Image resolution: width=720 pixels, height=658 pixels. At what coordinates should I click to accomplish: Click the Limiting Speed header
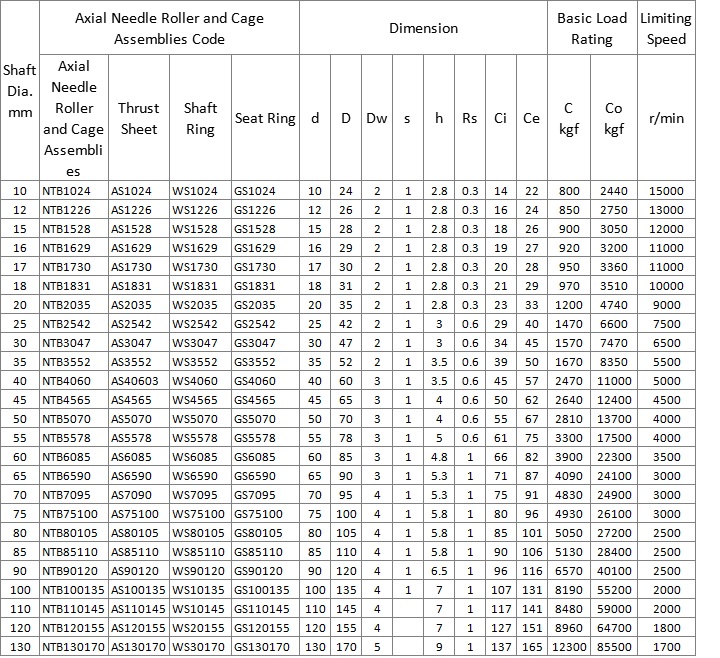tap(666, 28)
